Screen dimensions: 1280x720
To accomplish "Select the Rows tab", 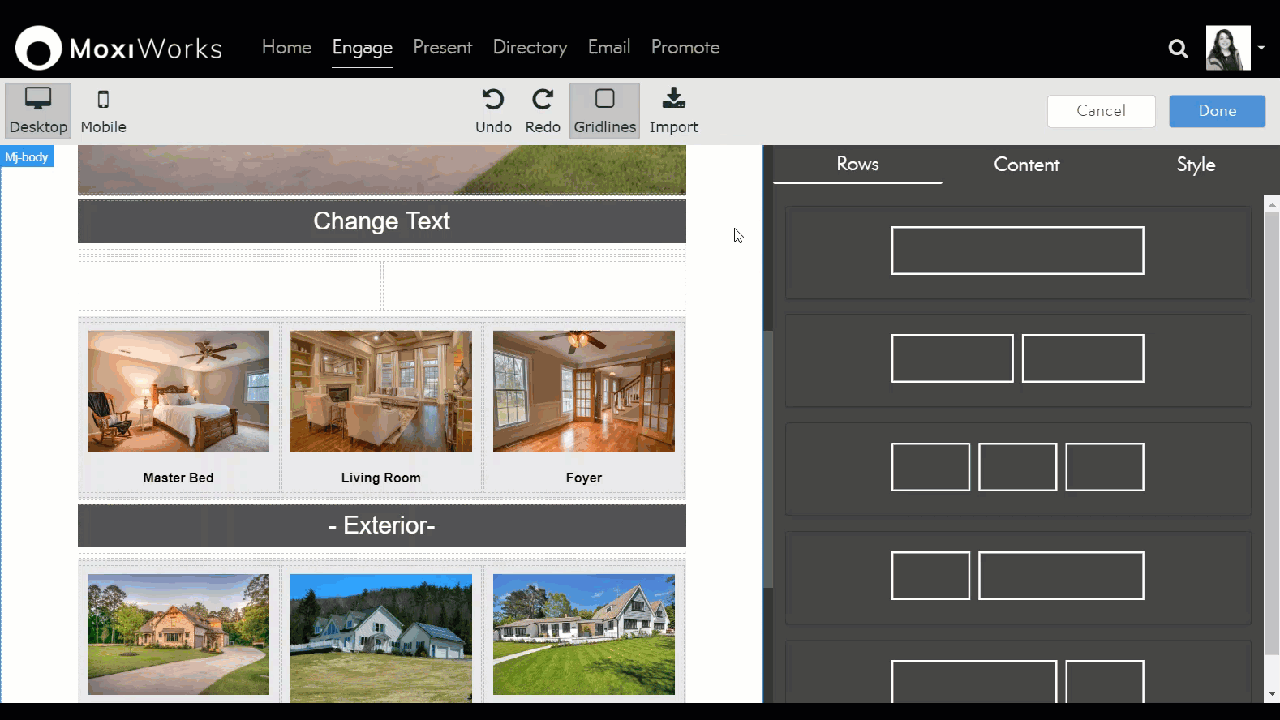I will tap(857, 165).
